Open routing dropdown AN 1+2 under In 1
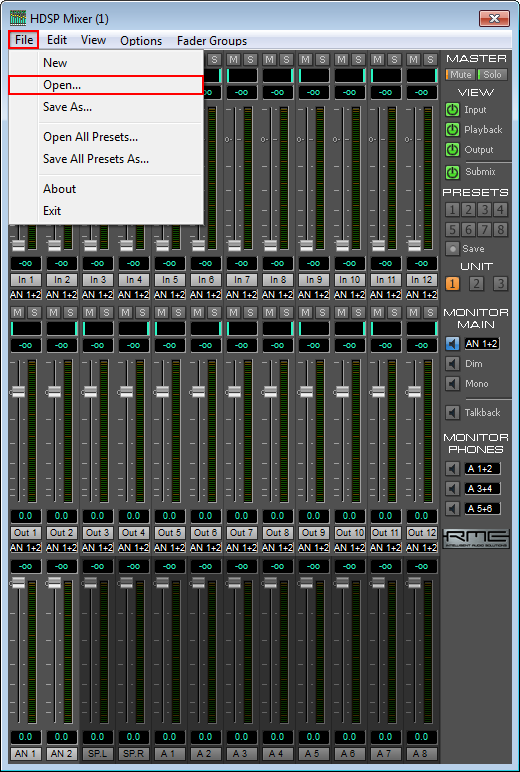 26,294
